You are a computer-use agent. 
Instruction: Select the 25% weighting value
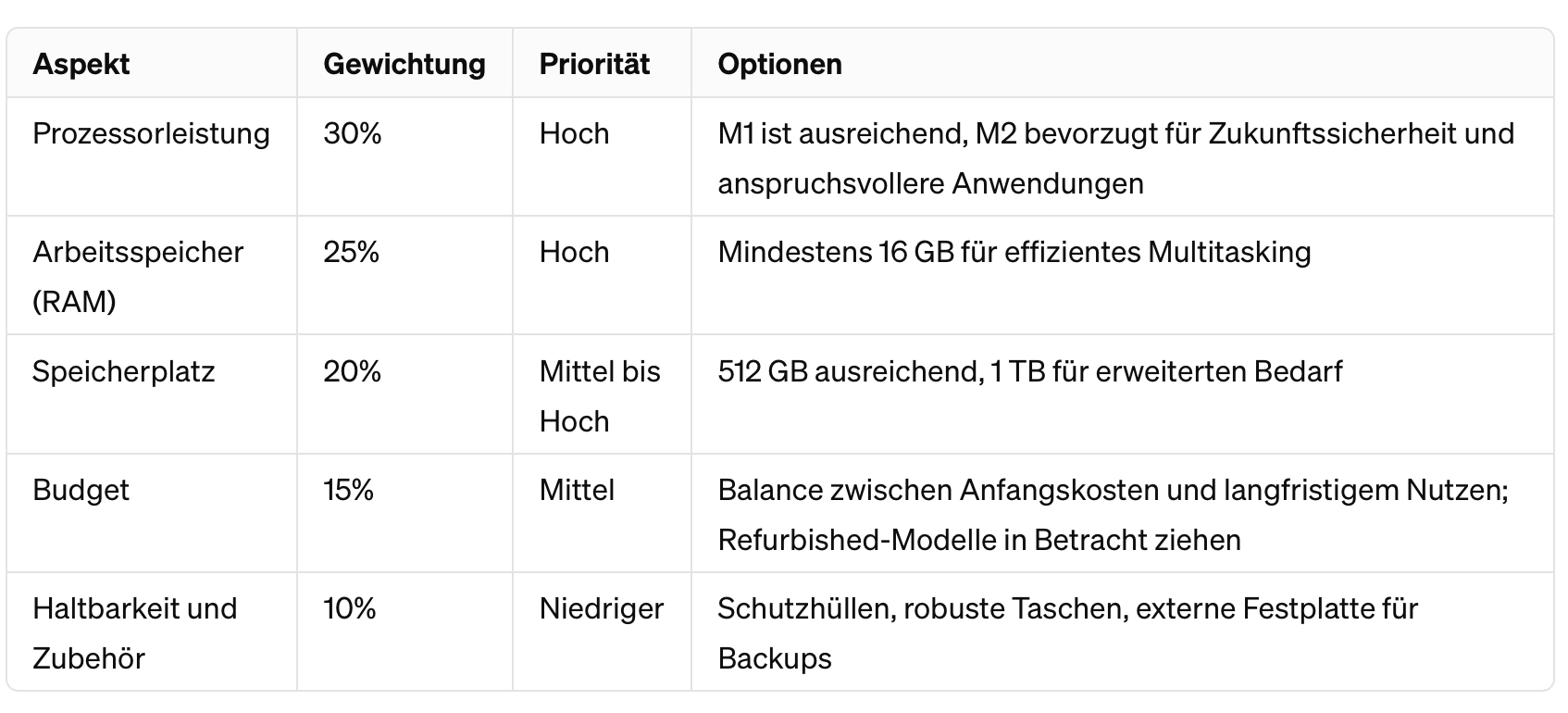[352, 252]
